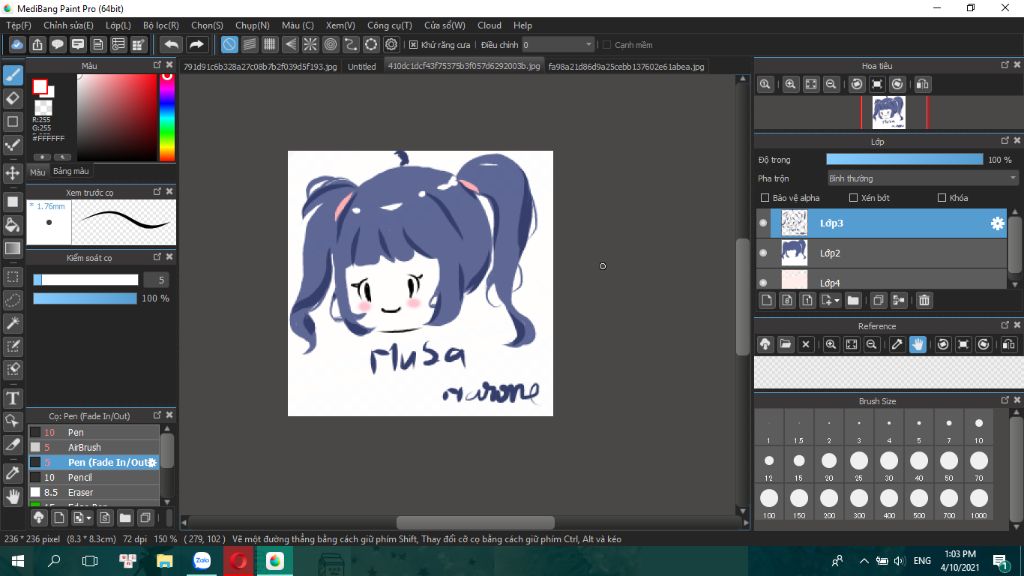Create a new layer folder

853,300
